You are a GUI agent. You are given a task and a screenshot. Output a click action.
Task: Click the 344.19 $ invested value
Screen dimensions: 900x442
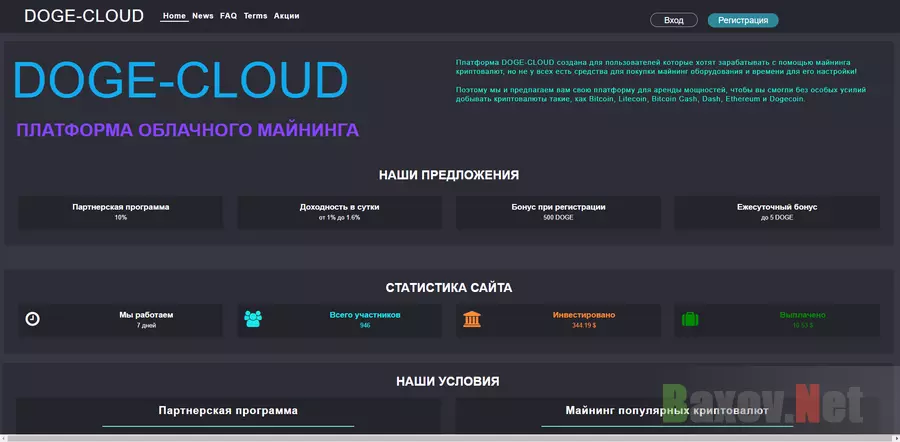pos(584,325)
